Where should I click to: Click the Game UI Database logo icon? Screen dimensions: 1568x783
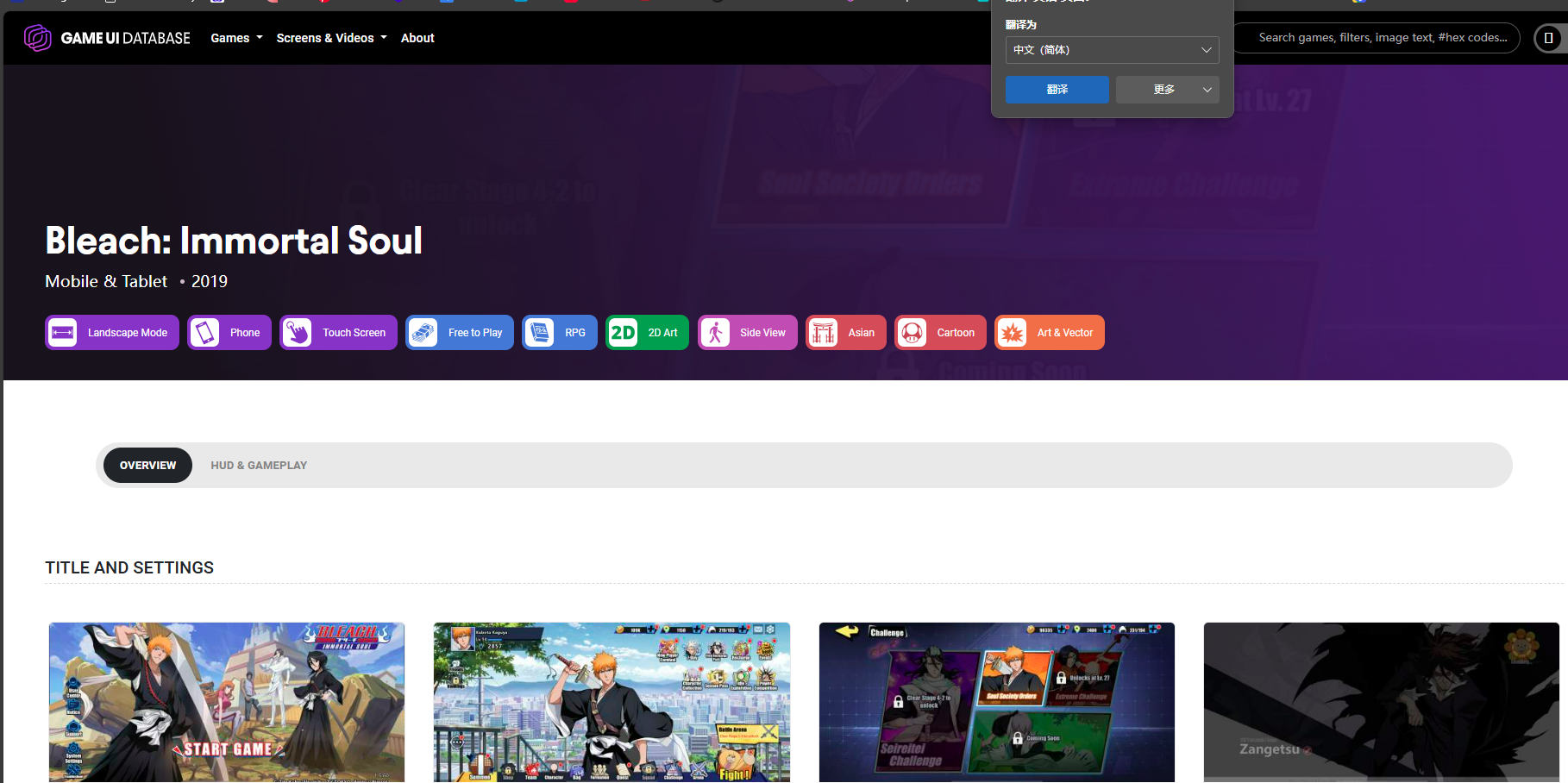point(37,38)
